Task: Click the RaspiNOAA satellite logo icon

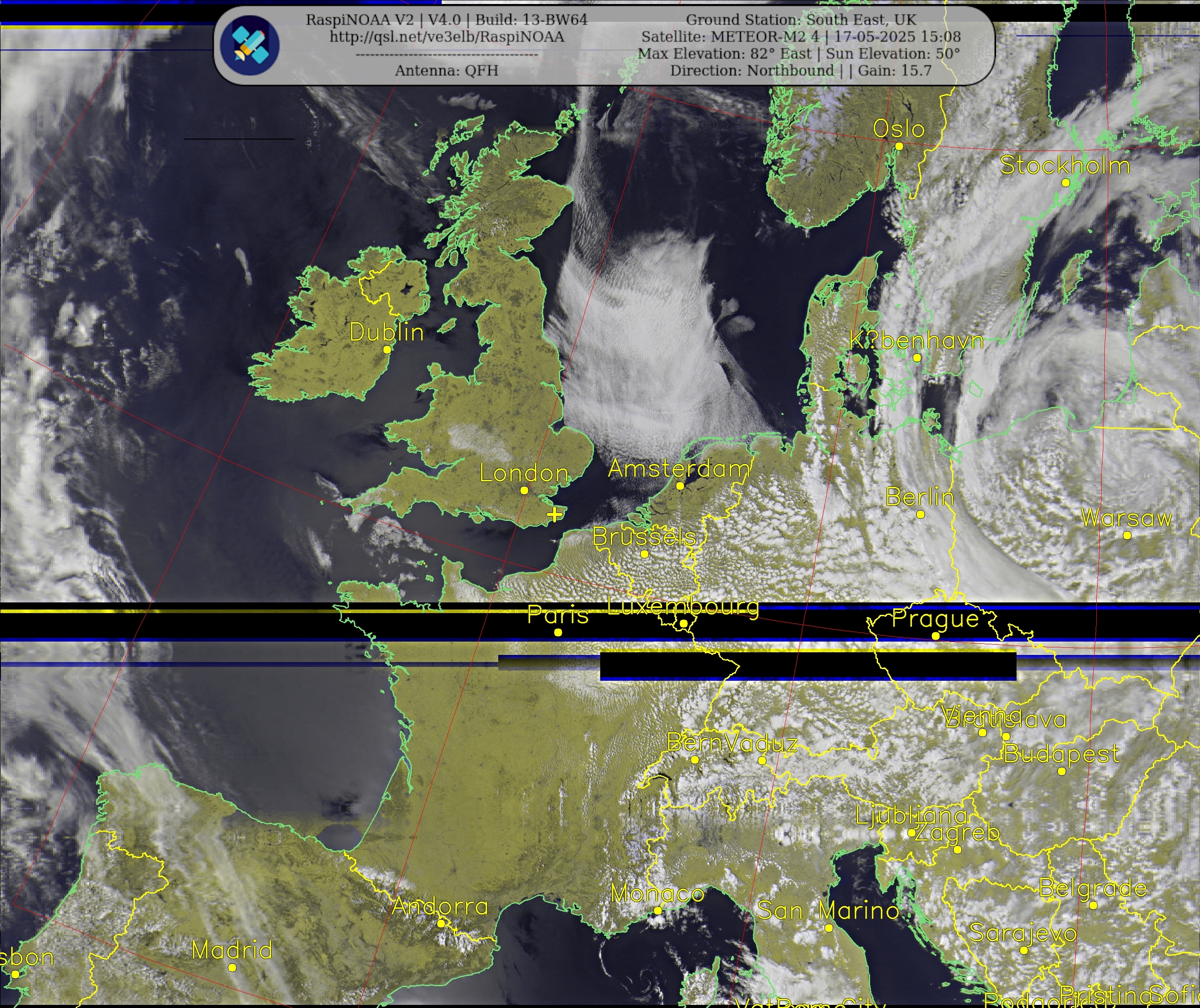Action: (250, 45)
